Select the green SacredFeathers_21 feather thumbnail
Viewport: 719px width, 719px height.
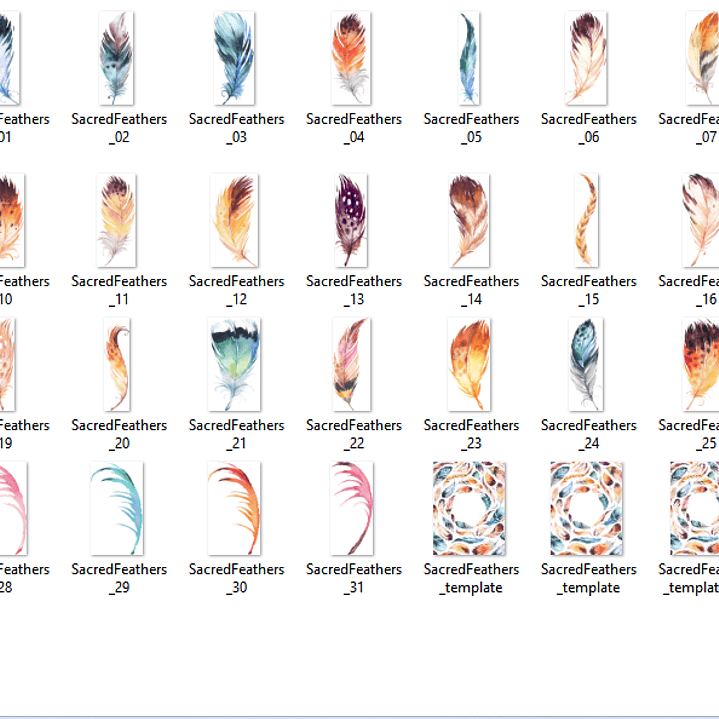click(x=235, y=365)
